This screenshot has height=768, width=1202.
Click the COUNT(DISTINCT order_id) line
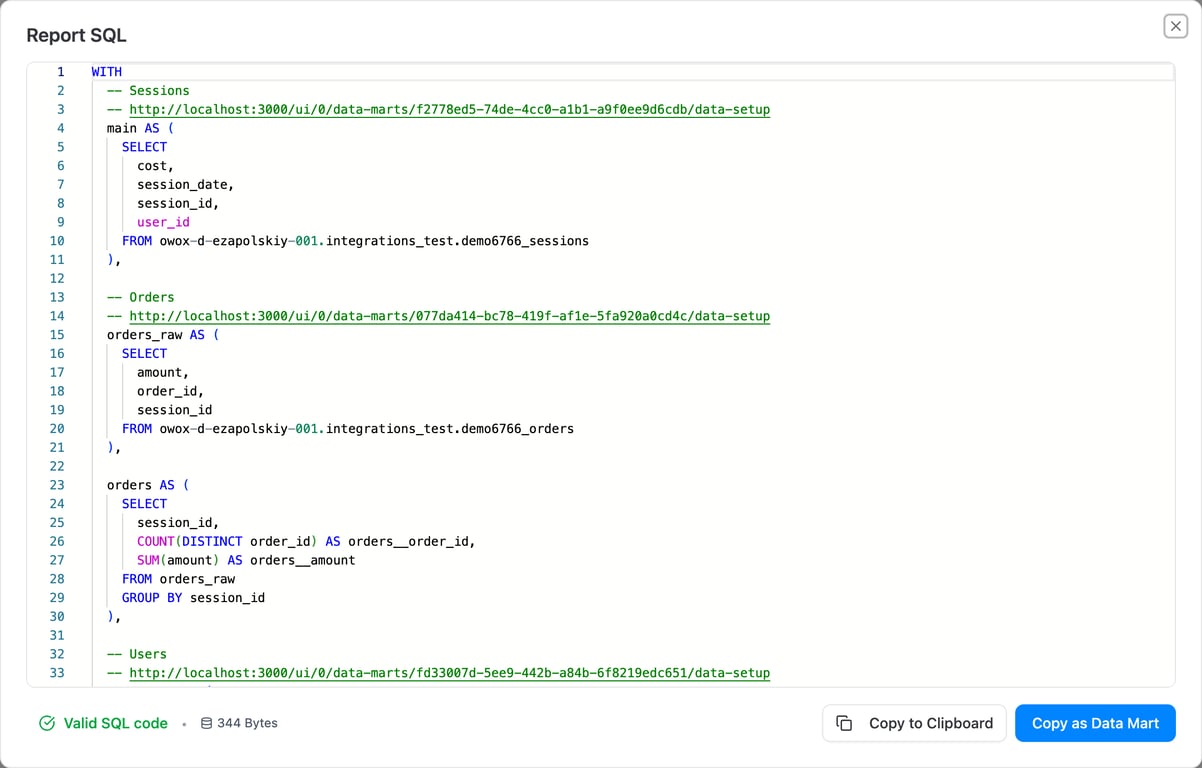[x=306, y=541]
